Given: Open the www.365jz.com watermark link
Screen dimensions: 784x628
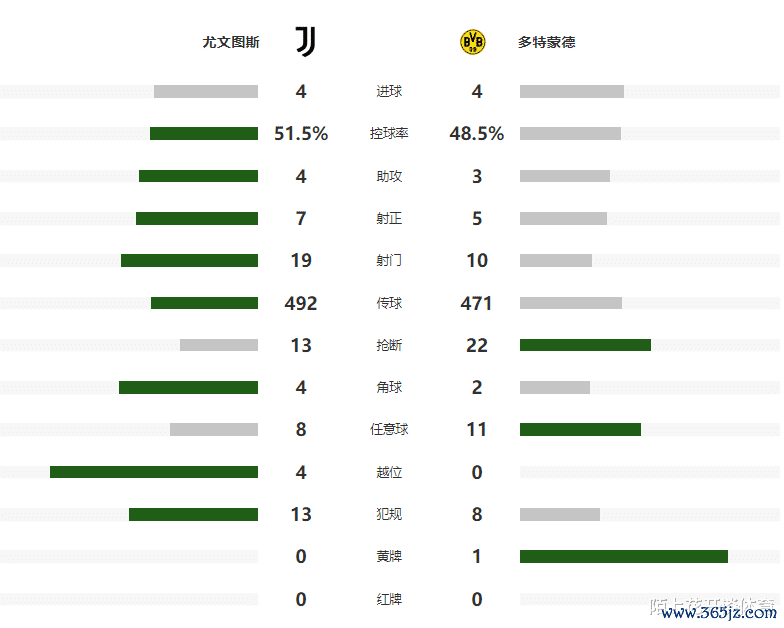Looking at the screenshot, I should point(718,612).
